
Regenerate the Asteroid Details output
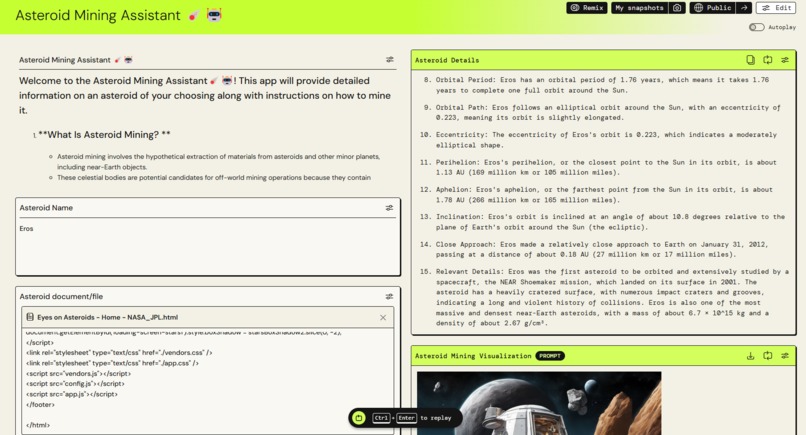(x=767, y=60)
